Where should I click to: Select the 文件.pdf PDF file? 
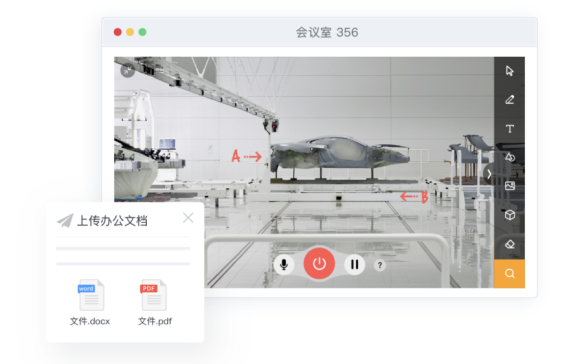point(155,302)
